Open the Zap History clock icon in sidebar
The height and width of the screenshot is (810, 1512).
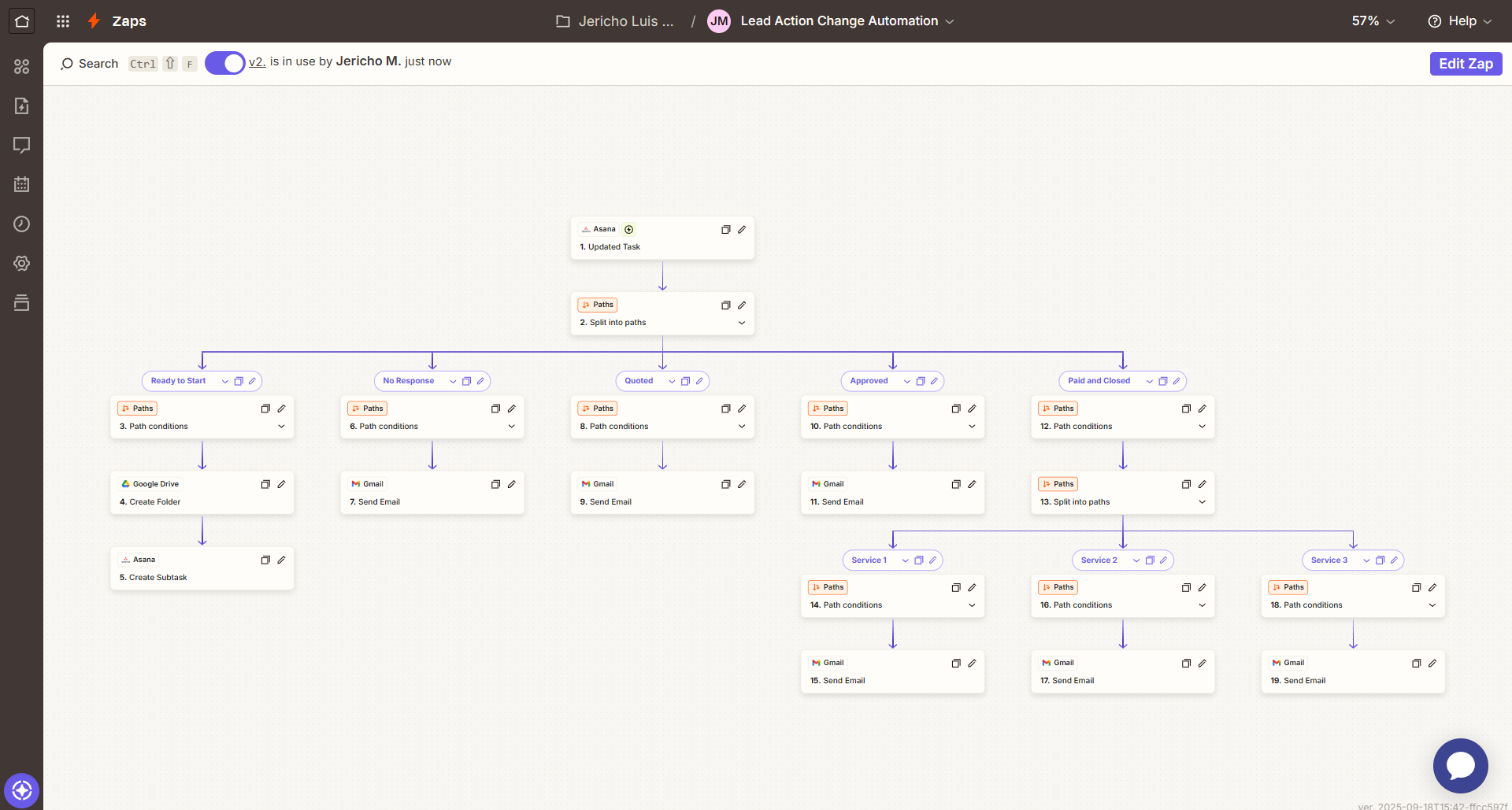(21, 224)
